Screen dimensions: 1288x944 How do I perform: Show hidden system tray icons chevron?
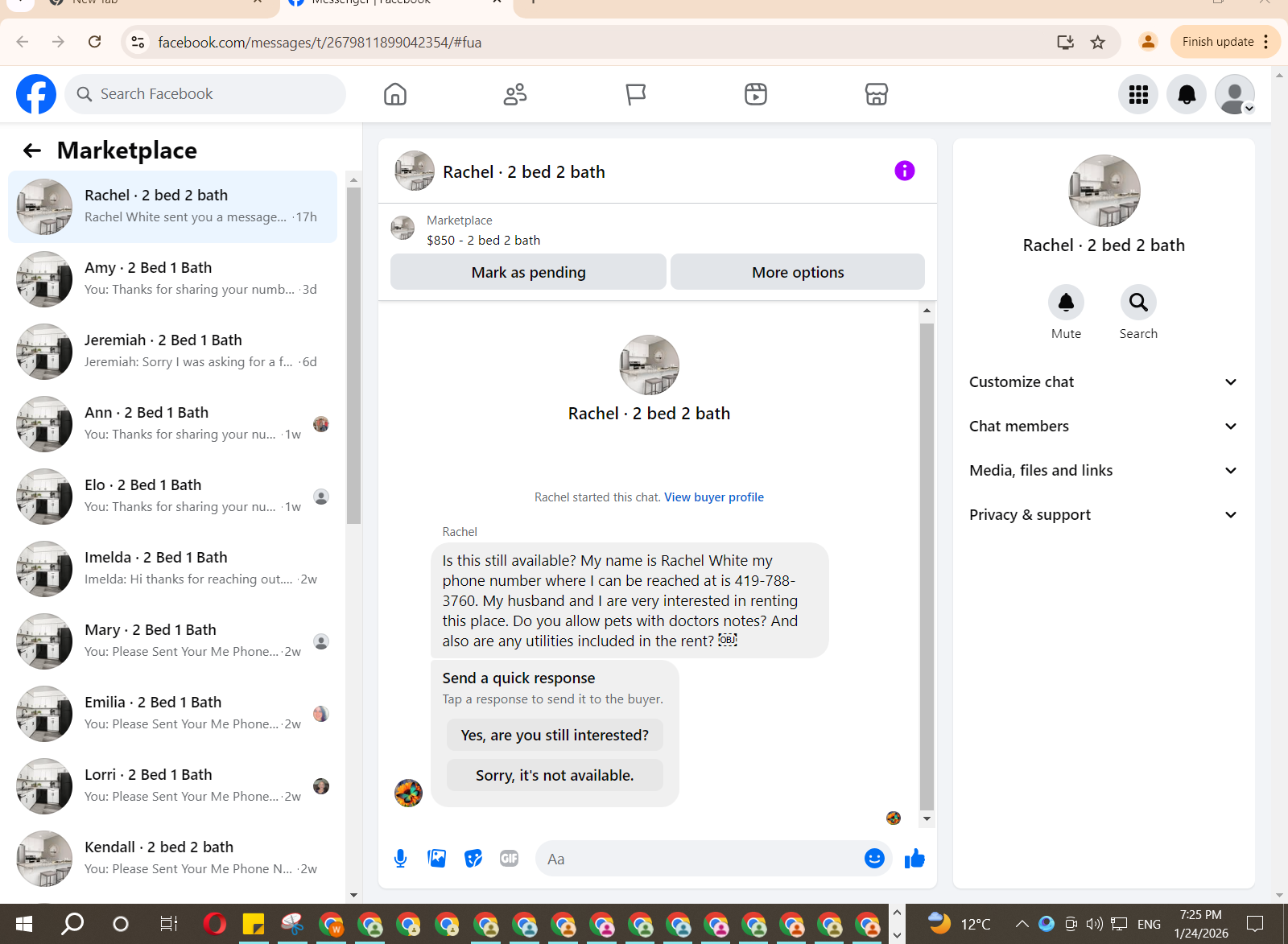[x=1022, y=924]
